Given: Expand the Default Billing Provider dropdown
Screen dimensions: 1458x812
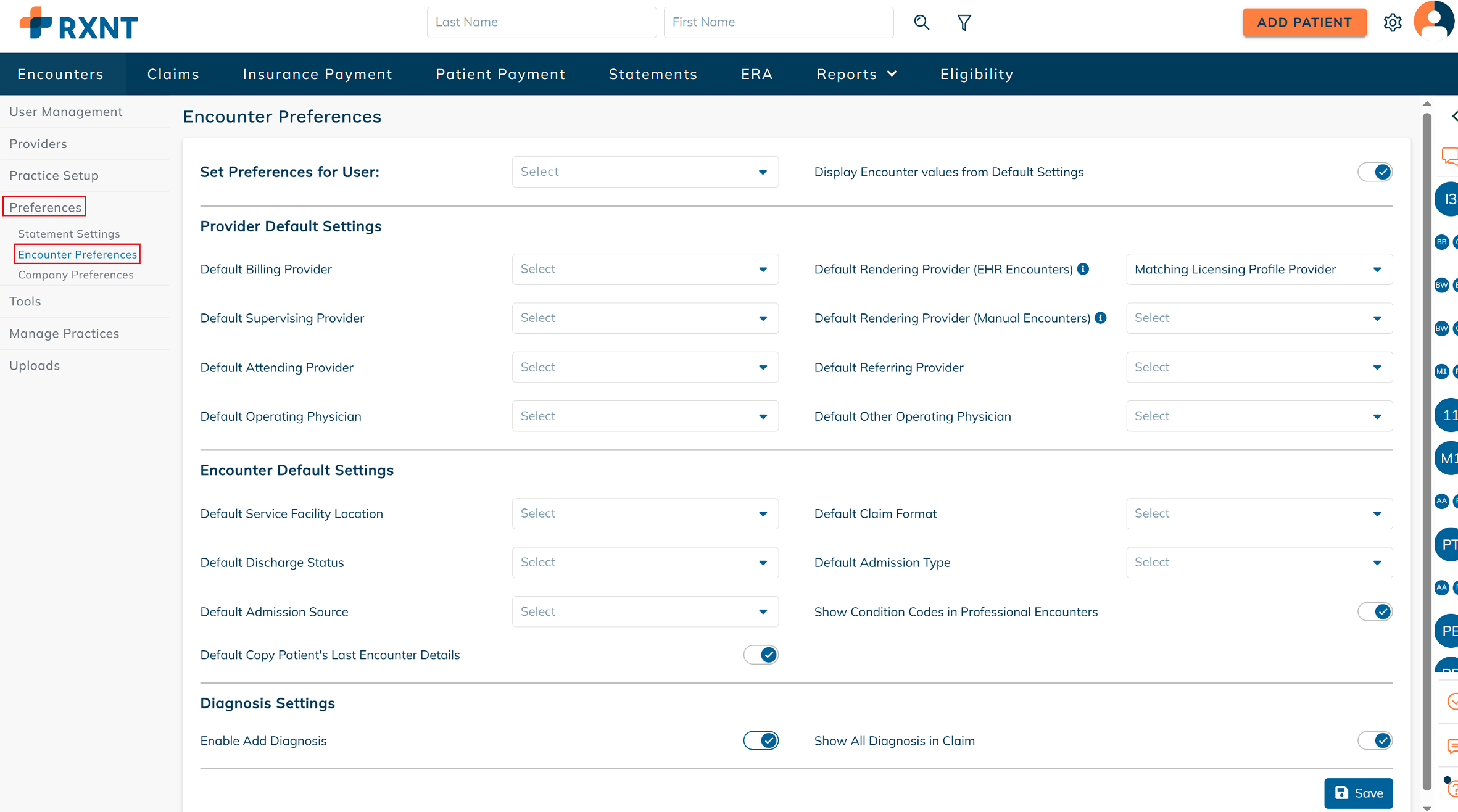Looking at the screenshot, I should pos(645,270).
